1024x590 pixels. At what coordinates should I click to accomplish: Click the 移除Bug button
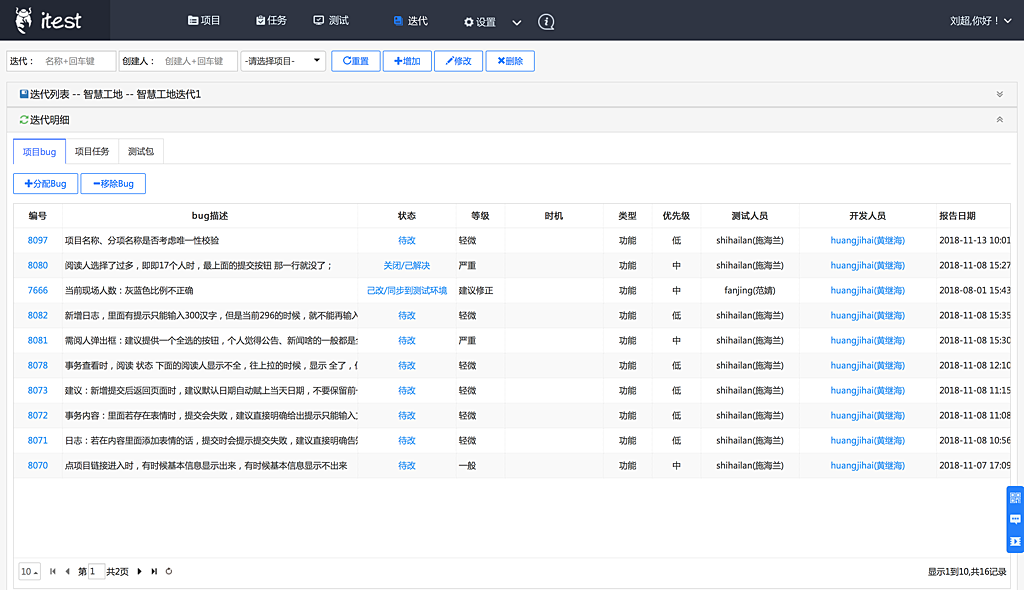(x=113, y=184)
